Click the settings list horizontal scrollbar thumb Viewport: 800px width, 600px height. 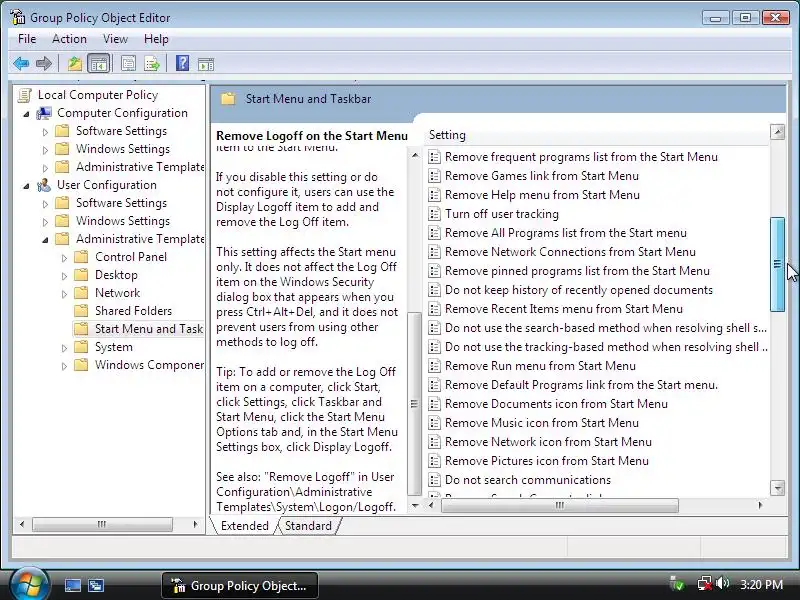pyautogui.click(x=560, y=506)
